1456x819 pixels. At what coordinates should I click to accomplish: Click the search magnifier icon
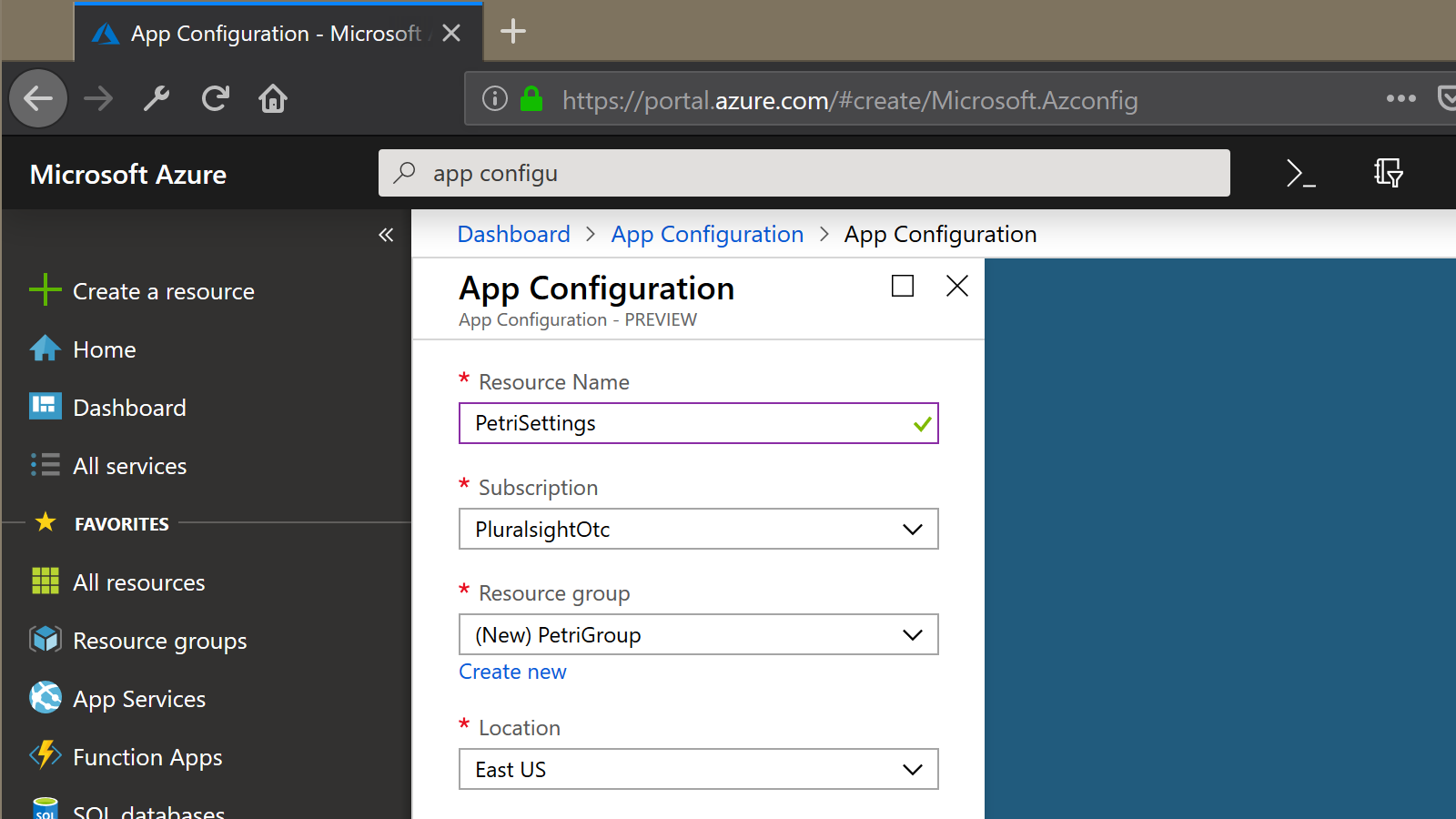tap(405, 173)
